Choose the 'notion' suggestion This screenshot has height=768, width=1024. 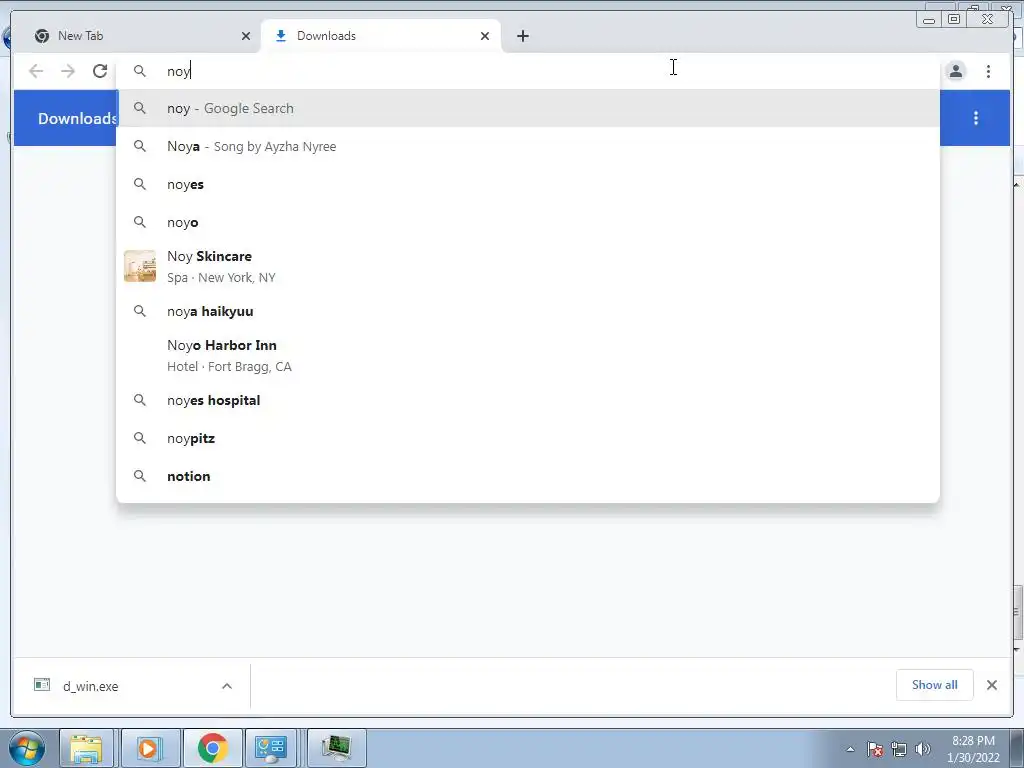tap(528, 475)
